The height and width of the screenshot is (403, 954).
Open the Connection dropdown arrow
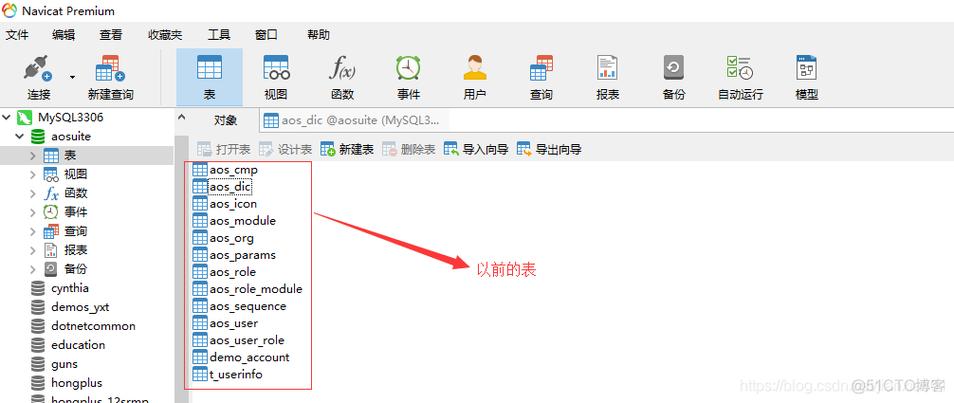coord(72,77)
